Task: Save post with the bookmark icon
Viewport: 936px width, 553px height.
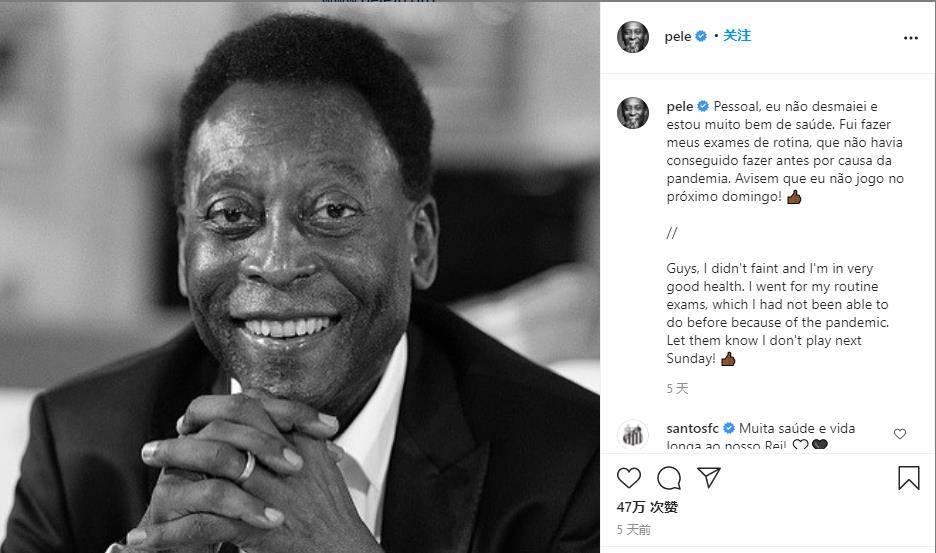Action: point(908,478)
